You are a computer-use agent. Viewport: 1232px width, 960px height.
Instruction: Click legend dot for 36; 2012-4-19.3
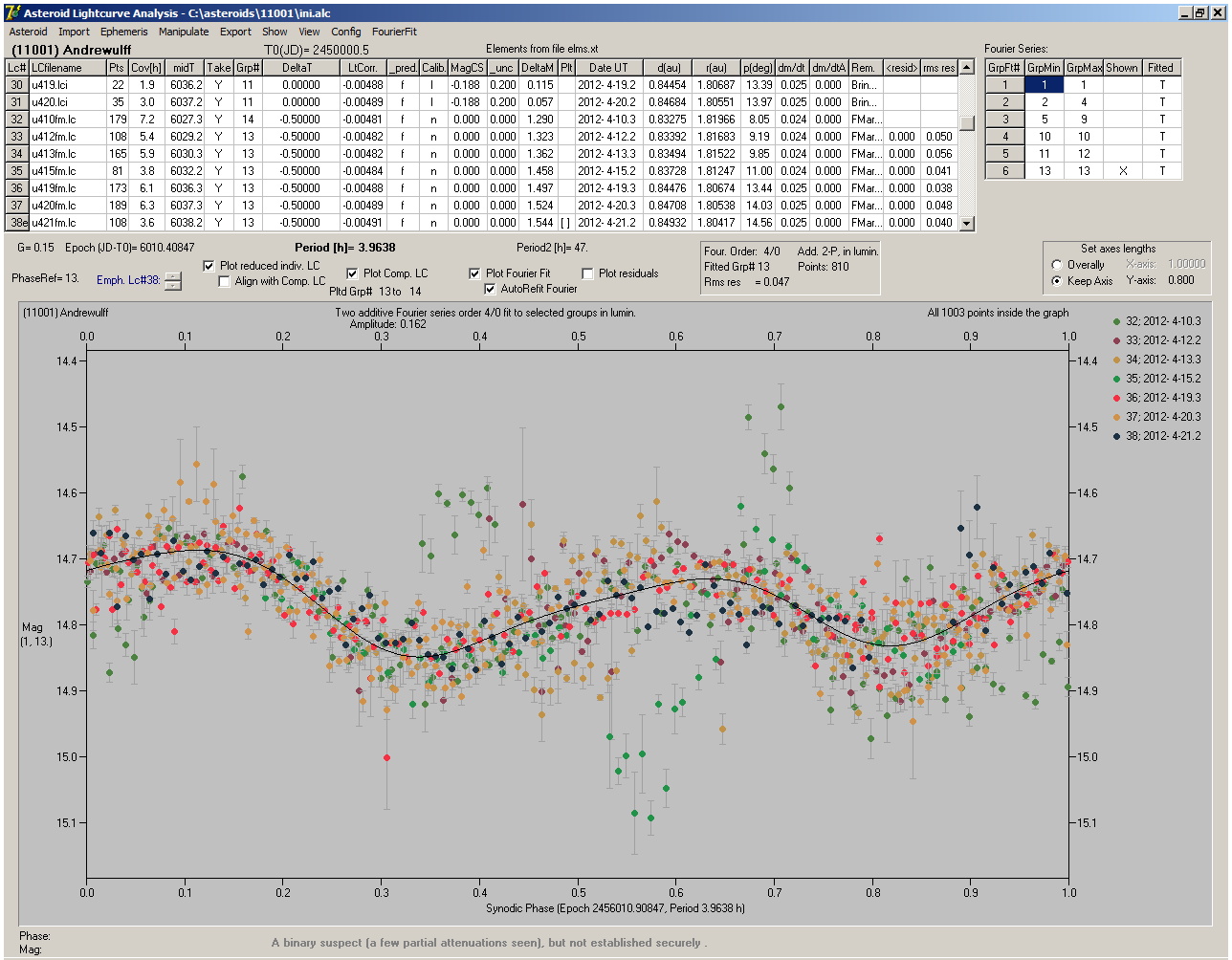(x=1117, y=398)
